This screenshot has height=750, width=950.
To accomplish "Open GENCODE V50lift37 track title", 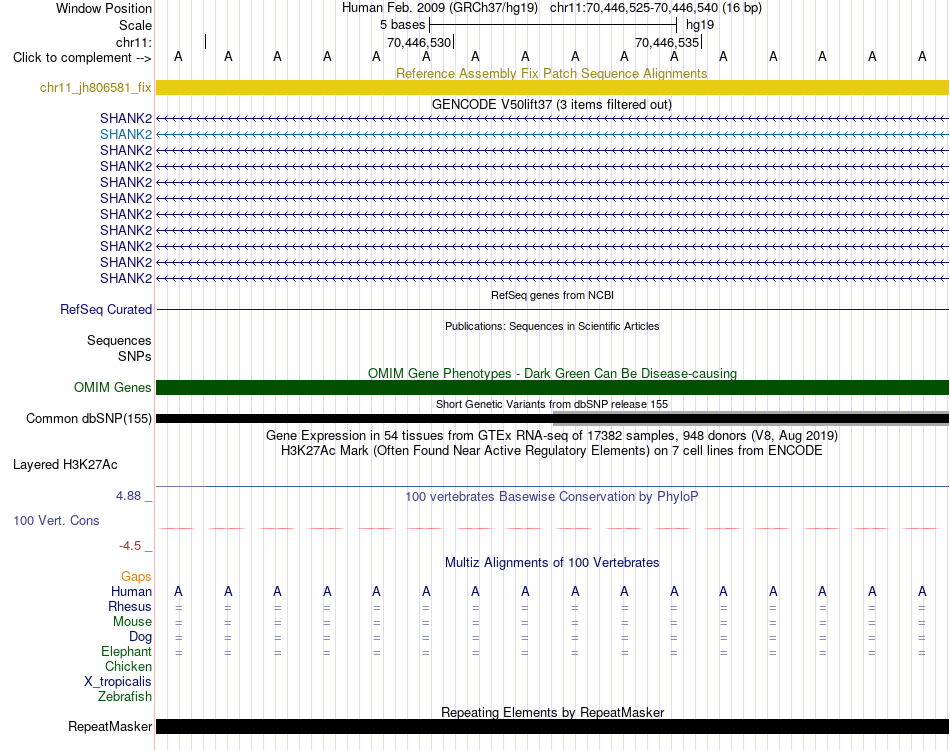I will pyautogui.click(x=551, y=104).
